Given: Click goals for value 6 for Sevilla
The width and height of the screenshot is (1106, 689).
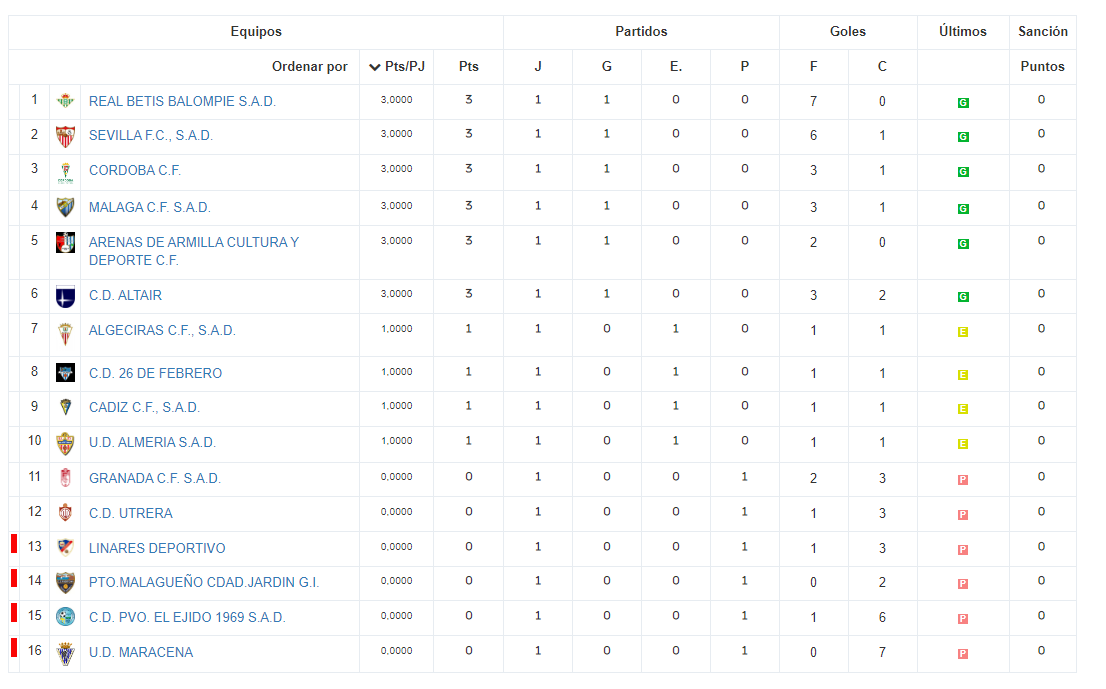Looking at the screenshot, I should (x=813, y=135).
